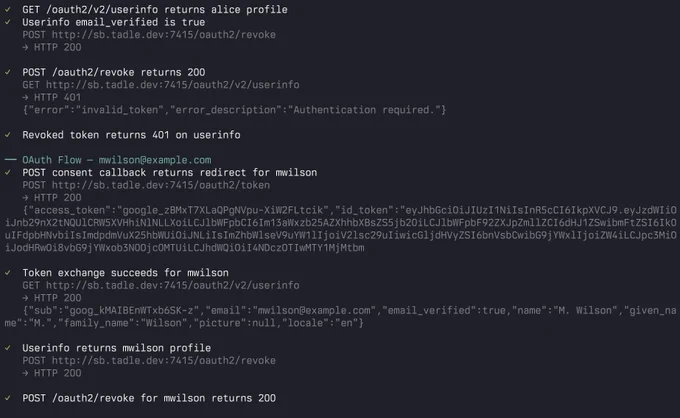This screenshot has height=418, width=680.
Task: Click the invalid_token error JSON line
Action: point(234,110)
